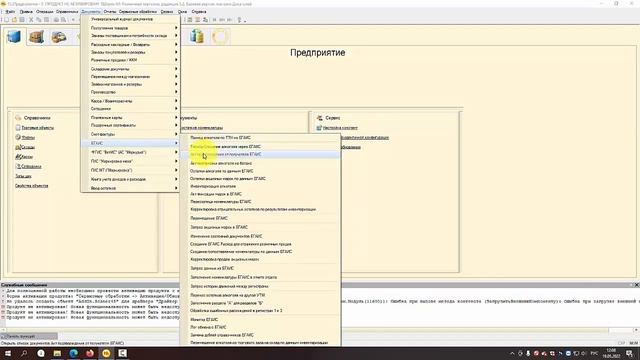Open the Типы цен link
This screenshot has width=640, height=360.
pyautogui.click(x=23, y=176)
